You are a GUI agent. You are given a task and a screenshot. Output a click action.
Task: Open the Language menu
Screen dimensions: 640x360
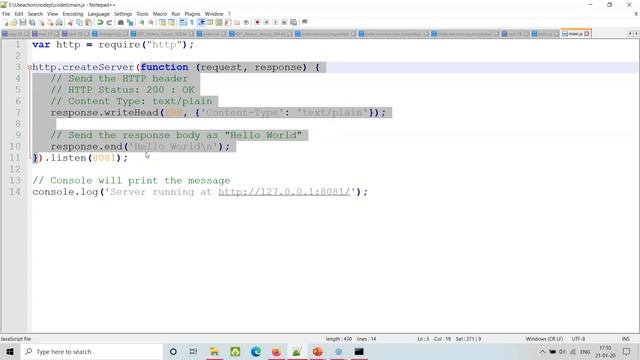pyautogui.click(x=98, y=14)
